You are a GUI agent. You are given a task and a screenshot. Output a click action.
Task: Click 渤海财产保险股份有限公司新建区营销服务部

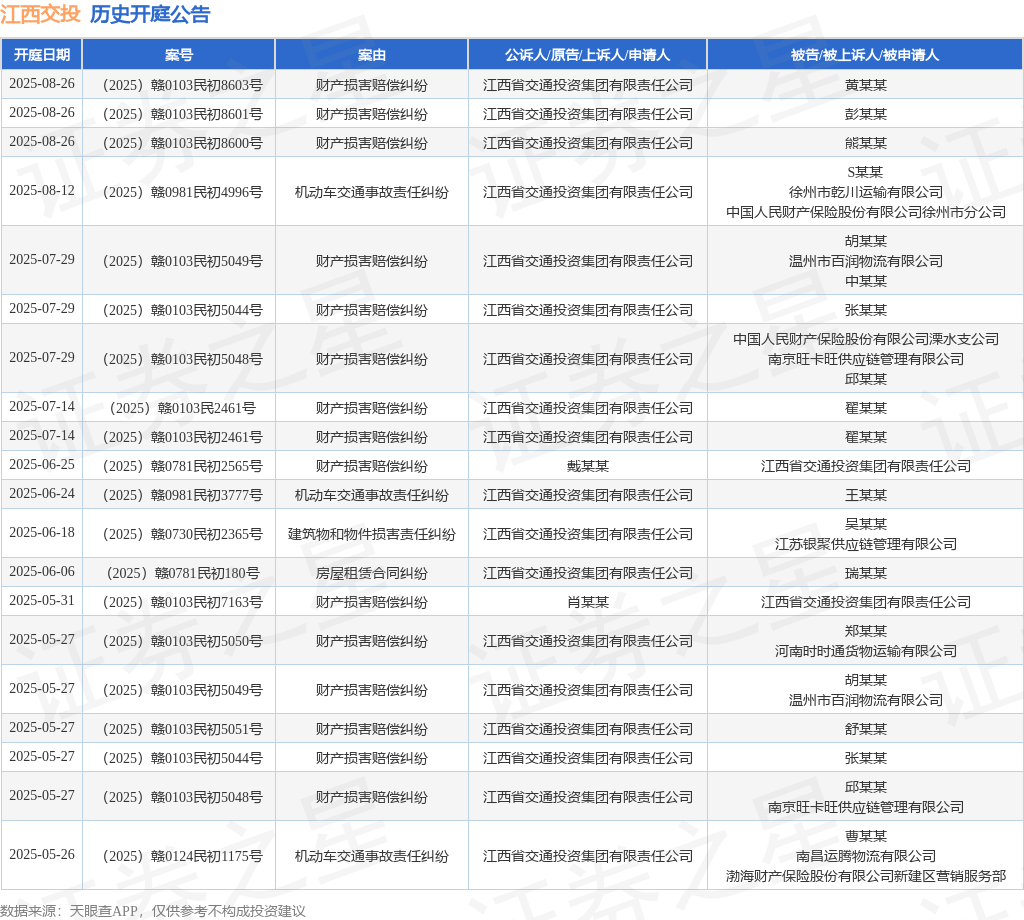[x=865, y=876]
